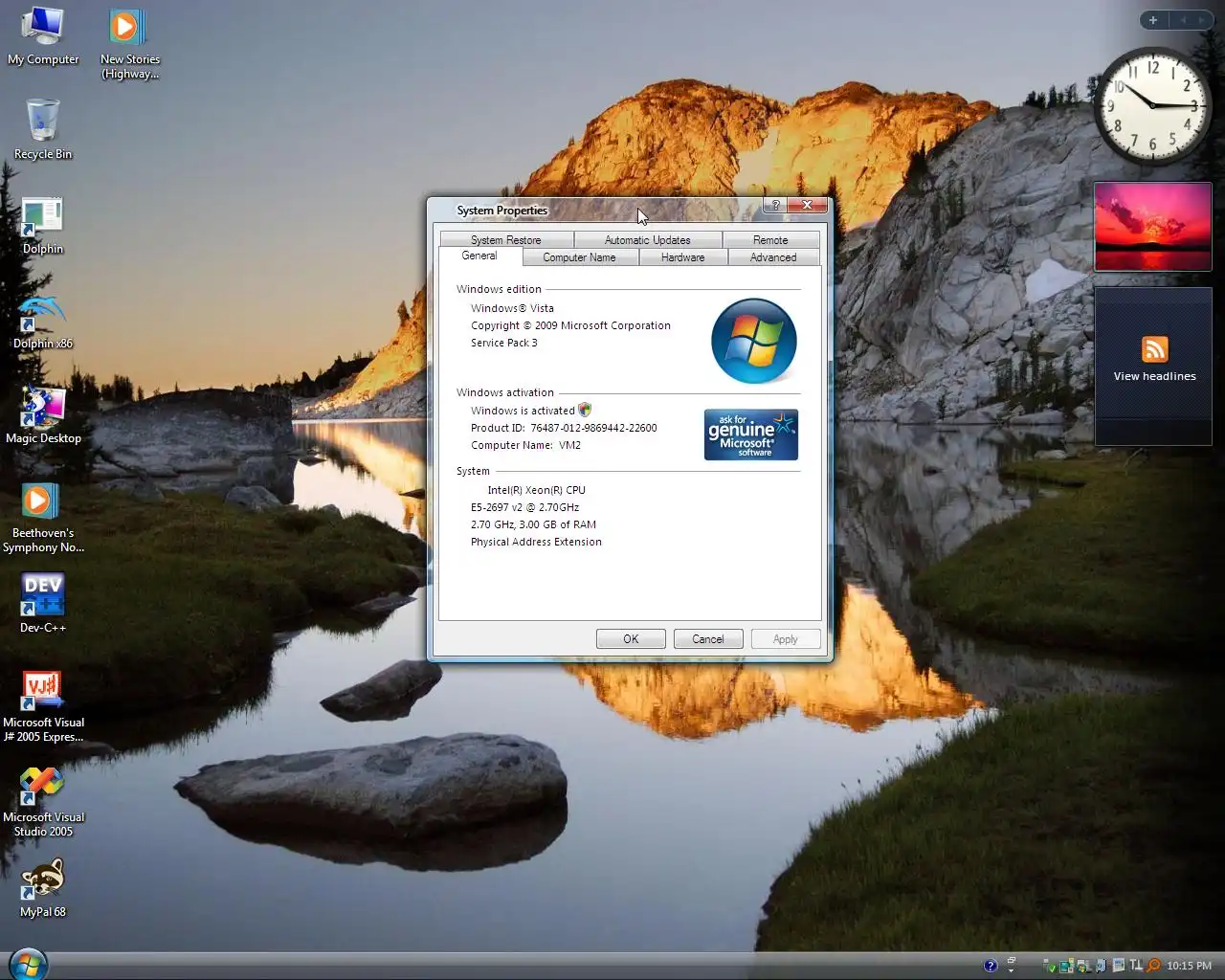The image size is (1225, 980).
Task: Select the New Stories (Highway) media file icon
Action: point(130,44)
